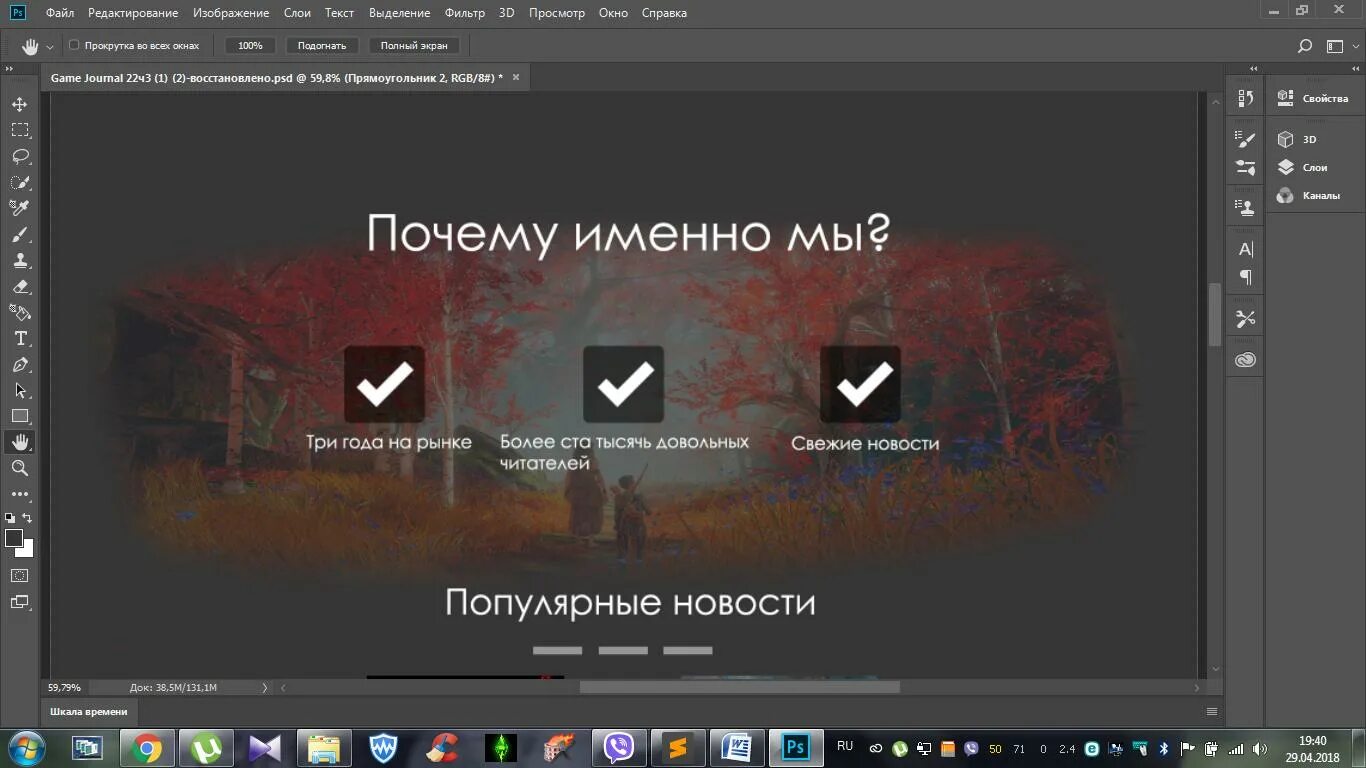
Task: Open the Каналы (Channels) panel
Action: point(1309,196)
